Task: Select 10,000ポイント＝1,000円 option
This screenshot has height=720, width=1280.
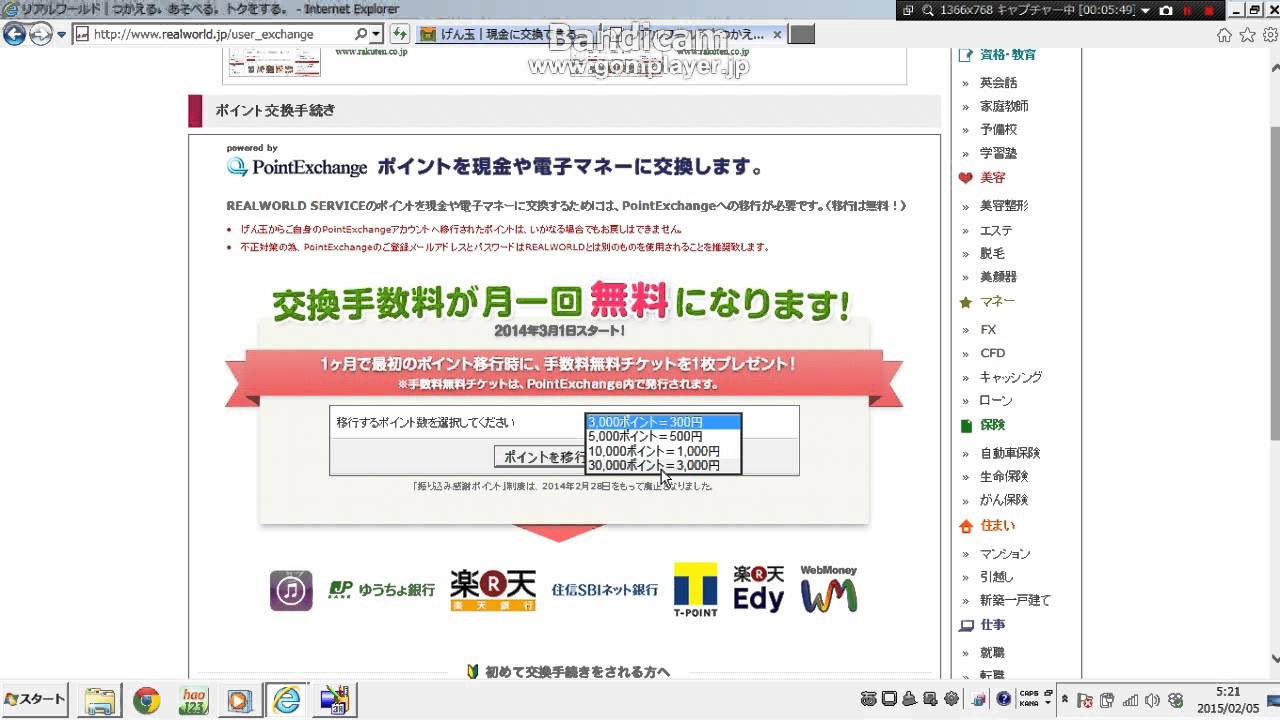Action: pyautogui.click(x=663, y=451)
